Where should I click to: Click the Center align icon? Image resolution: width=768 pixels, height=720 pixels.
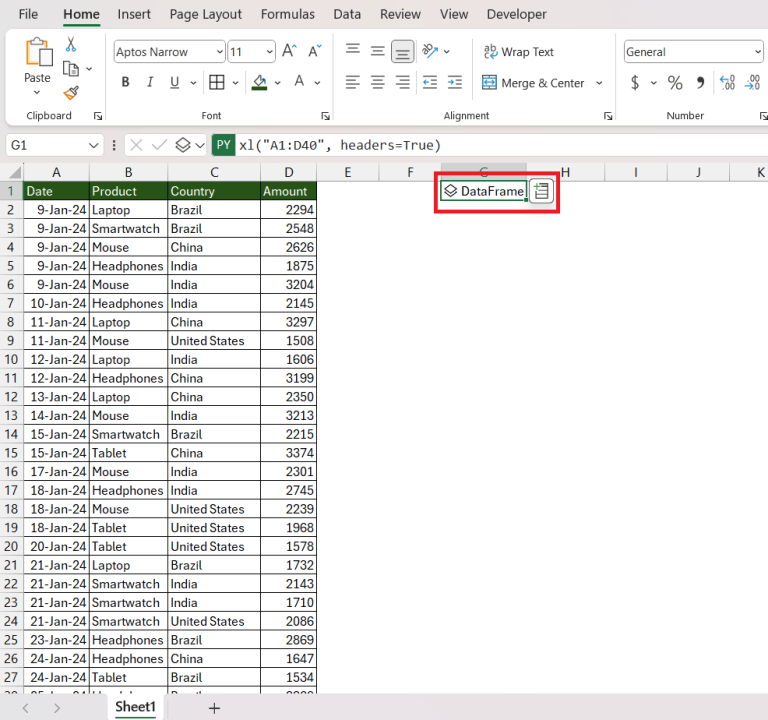pyautogui.click(x=378, y=83)
